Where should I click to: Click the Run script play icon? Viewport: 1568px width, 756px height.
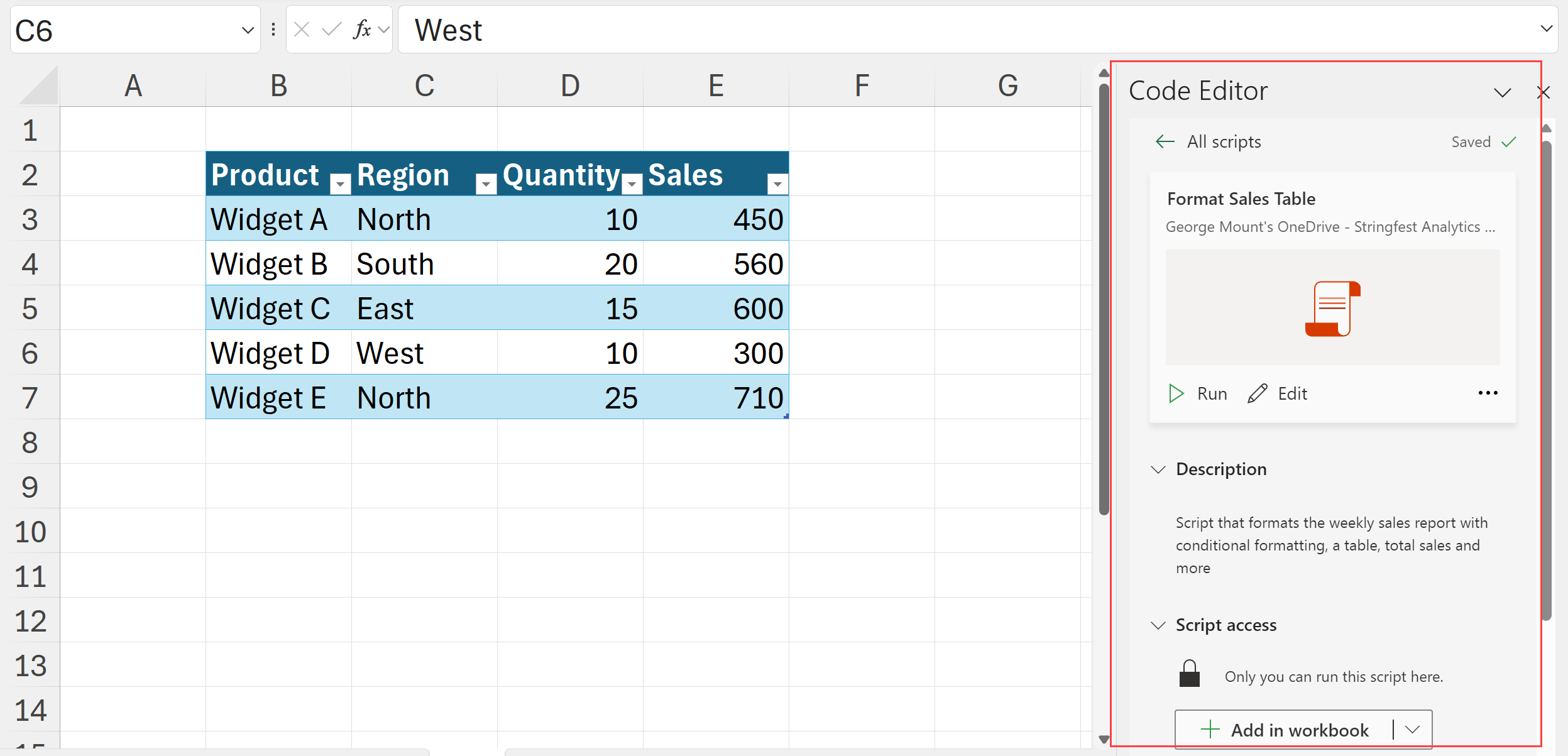(1176, 393)
